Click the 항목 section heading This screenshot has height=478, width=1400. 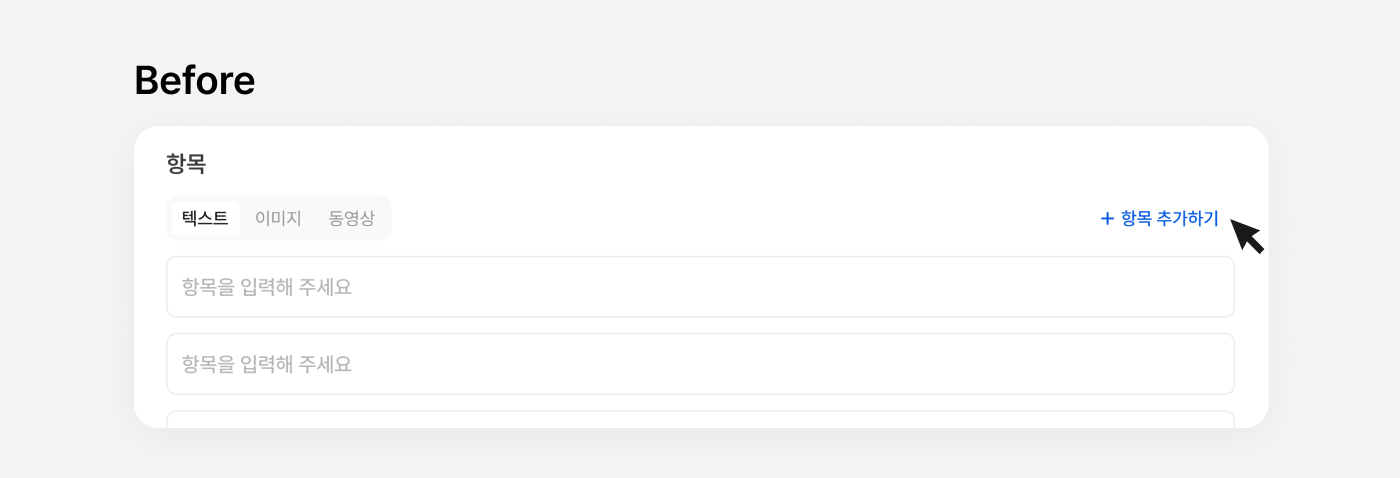click(186, 165)
